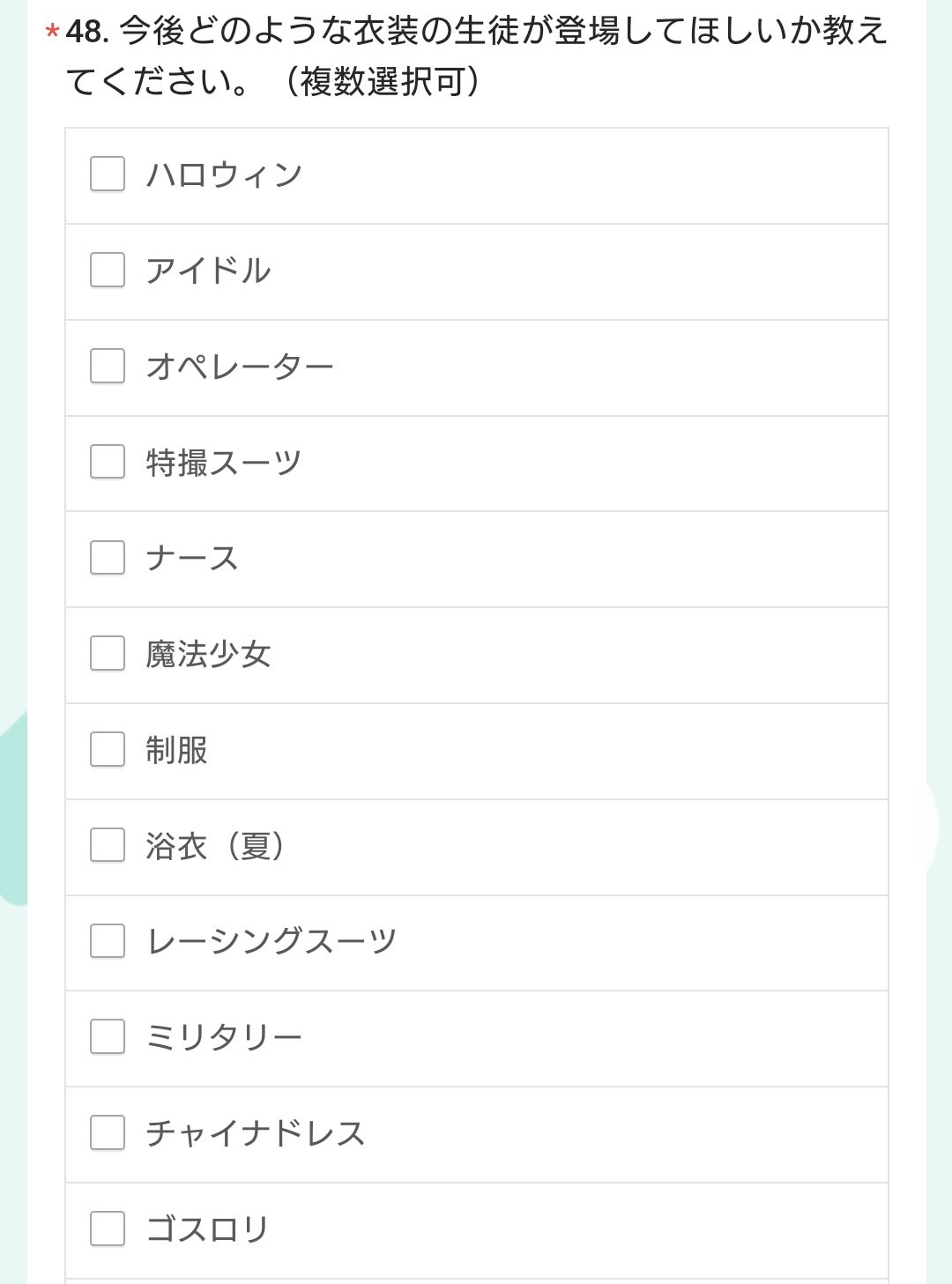Select the オペレーター checkbox
Viewport: 952px width, 1284px height.
108,366
